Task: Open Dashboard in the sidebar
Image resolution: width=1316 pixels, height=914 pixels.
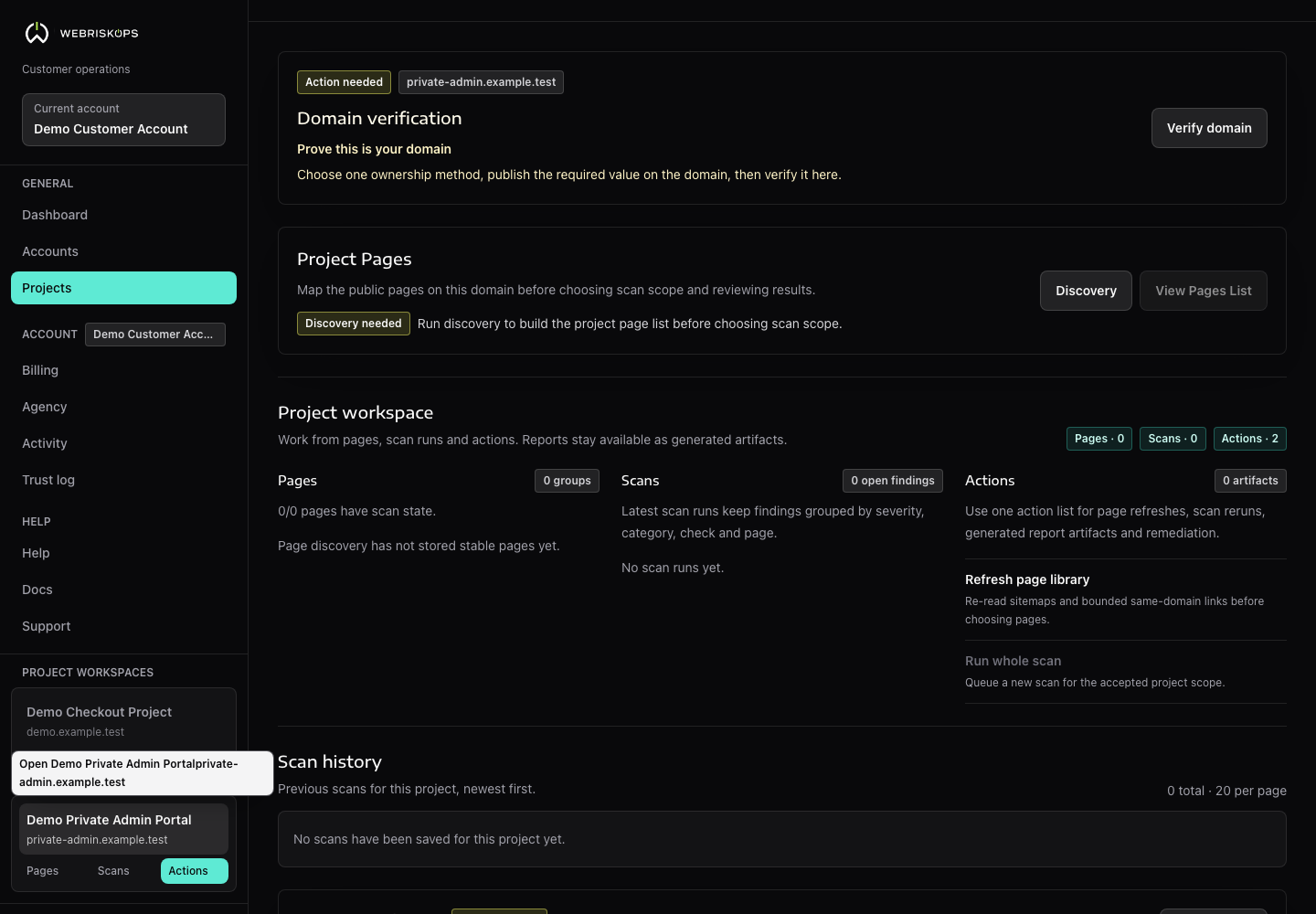Action: pos(123,215)
